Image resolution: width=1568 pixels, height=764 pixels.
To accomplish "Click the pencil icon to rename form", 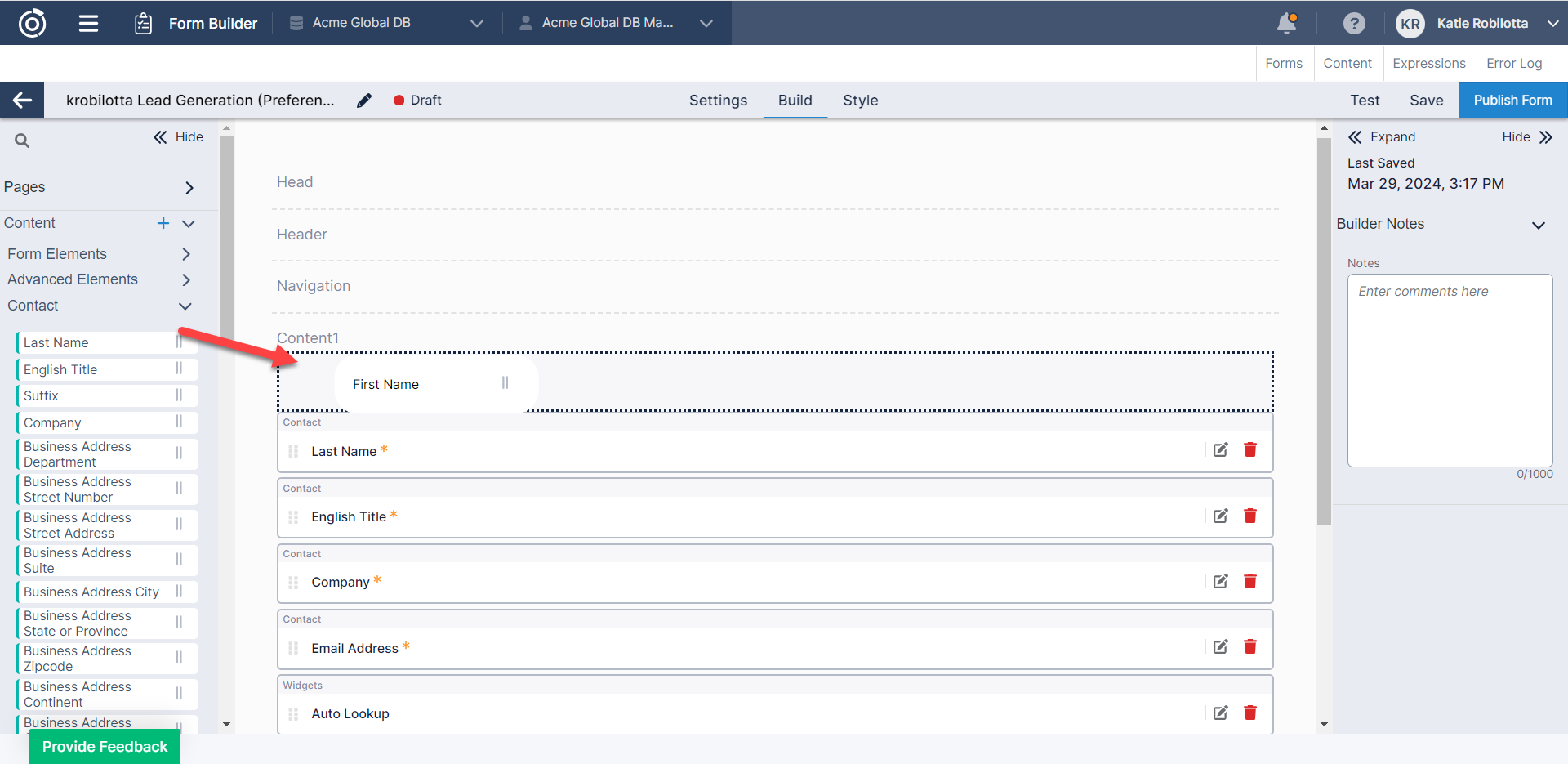I will tap(364, 101).
